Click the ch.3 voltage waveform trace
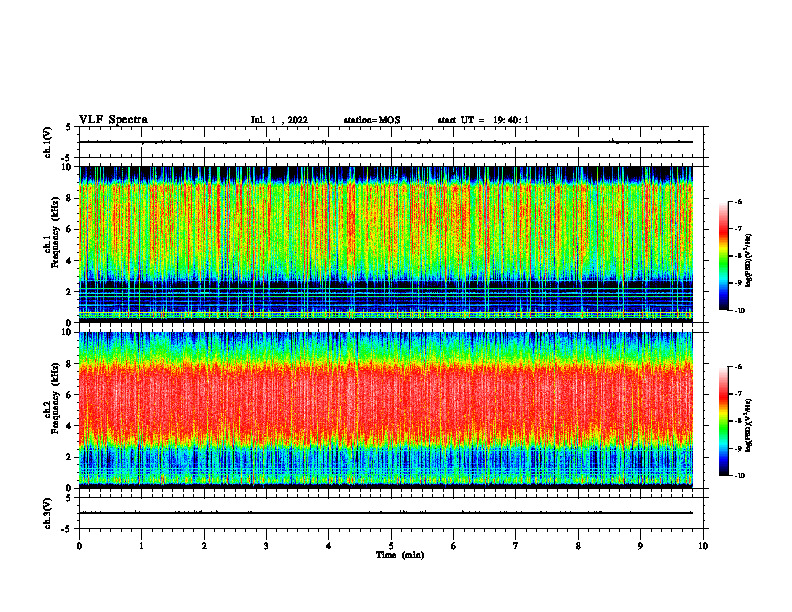The height and width of the screenshot is (612, 792). pos(386,513)
